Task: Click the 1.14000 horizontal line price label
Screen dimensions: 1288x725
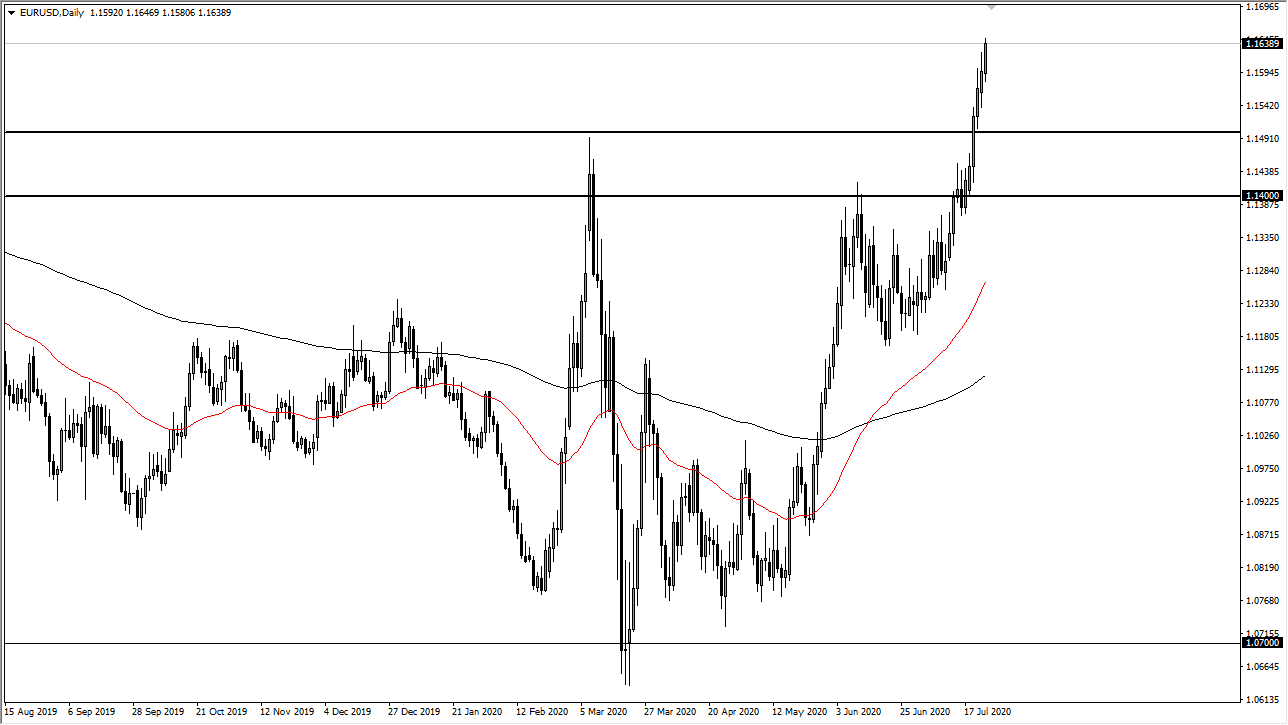Action: tap(1262, 196)
